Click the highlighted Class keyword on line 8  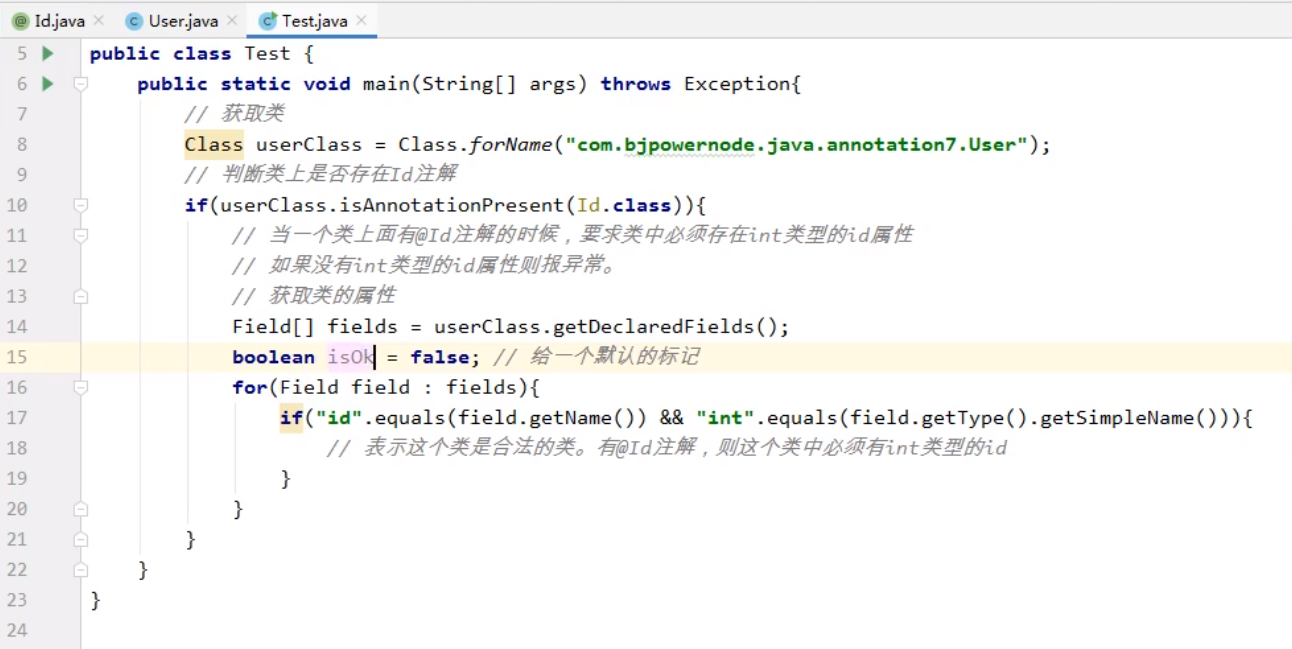pyautogui.click(x=213, y=145)
